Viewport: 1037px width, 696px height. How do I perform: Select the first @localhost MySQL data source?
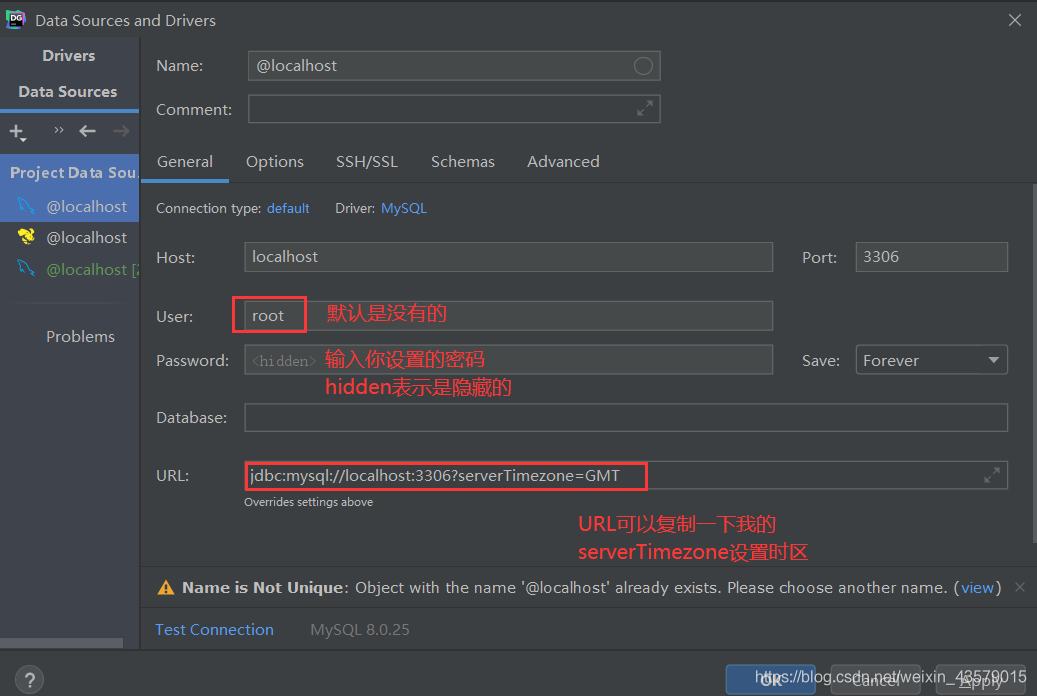coord(69,206)
